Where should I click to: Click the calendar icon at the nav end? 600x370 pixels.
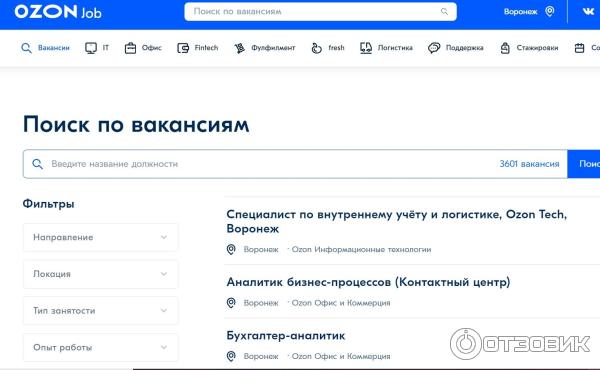tap(580, 48)
